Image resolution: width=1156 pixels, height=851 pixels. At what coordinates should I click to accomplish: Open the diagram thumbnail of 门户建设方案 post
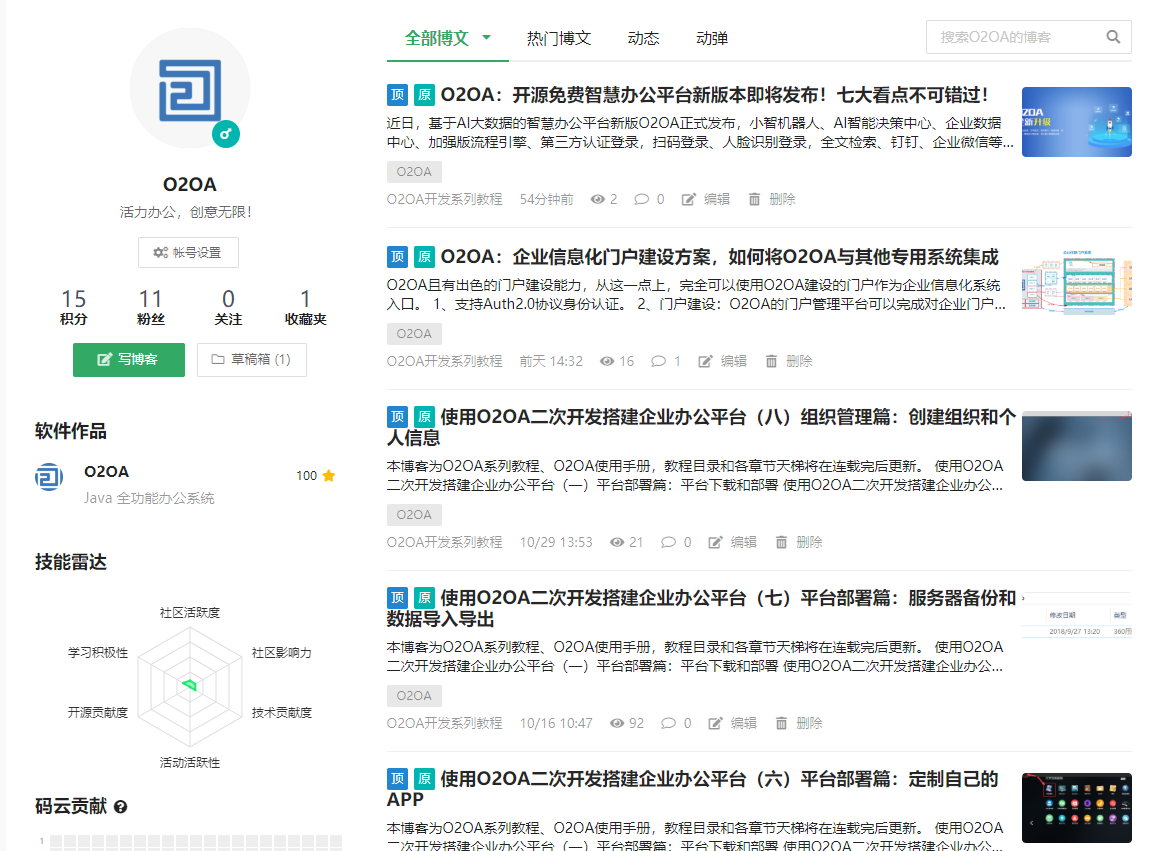pyautogui.click(x=1076, y=282)
